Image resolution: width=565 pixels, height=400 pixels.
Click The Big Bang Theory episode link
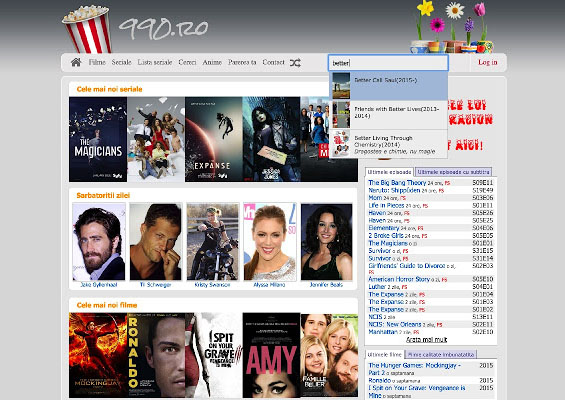[x=397, y=183]
